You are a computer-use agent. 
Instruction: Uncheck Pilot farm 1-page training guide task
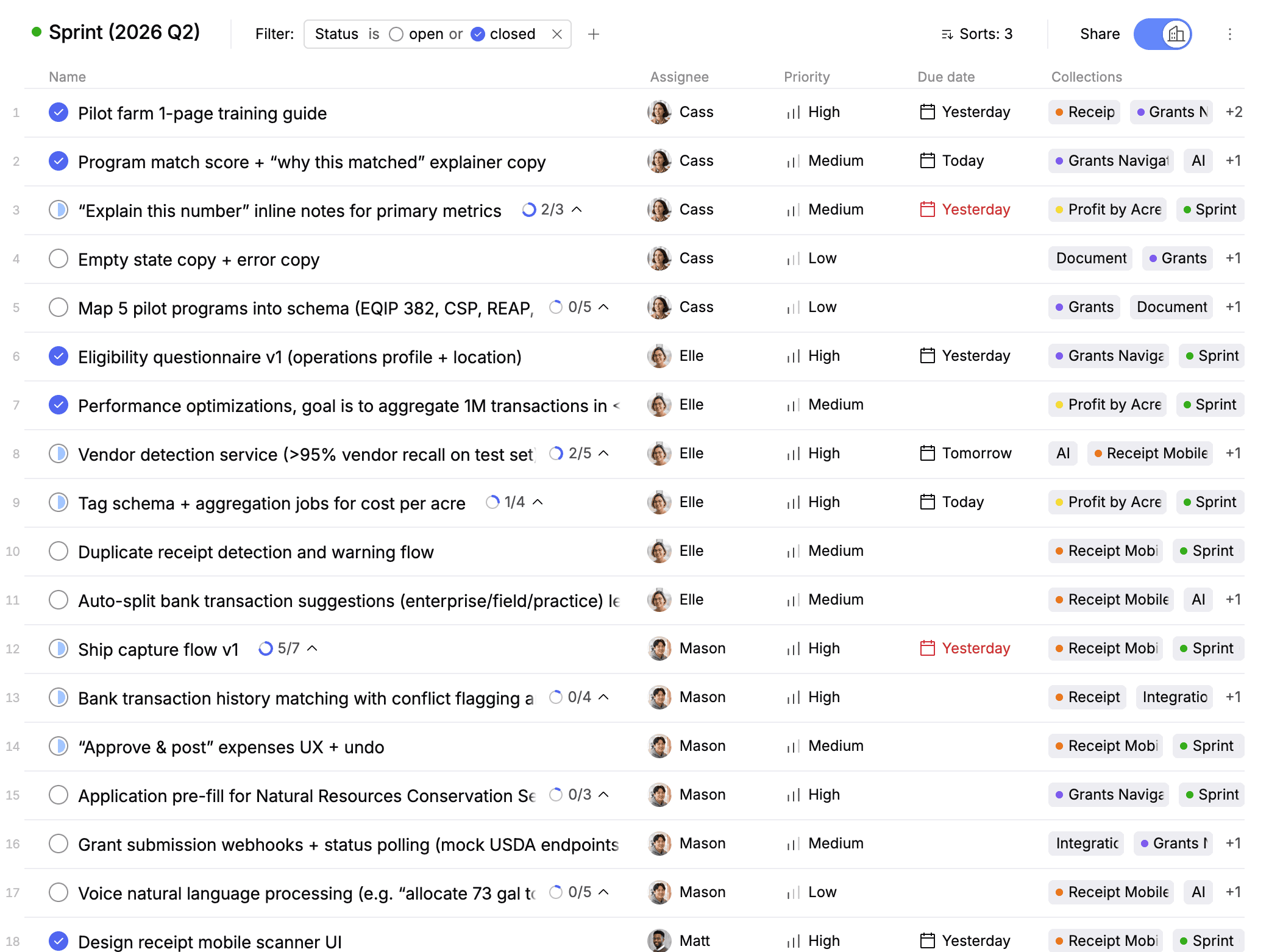click(x=59, y=112)
